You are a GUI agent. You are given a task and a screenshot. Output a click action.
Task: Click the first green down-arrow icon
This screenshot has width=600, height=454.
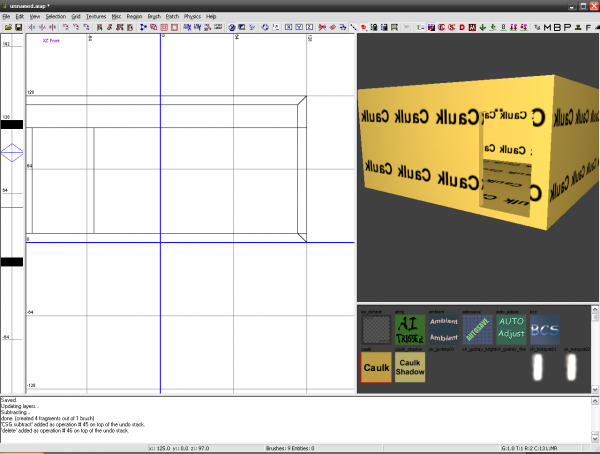pyautogui.click(x=483, y=27)
